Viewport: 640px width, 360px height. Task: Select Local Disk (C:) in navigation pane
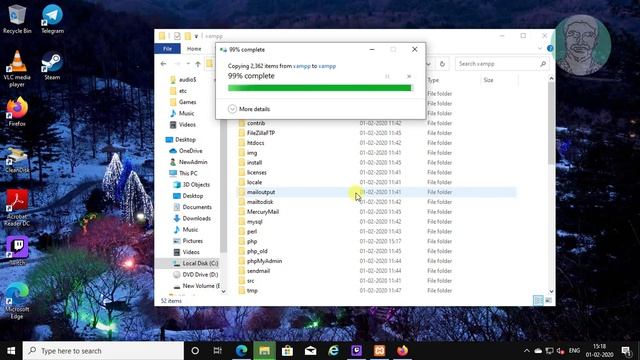[x=195, y=263]
